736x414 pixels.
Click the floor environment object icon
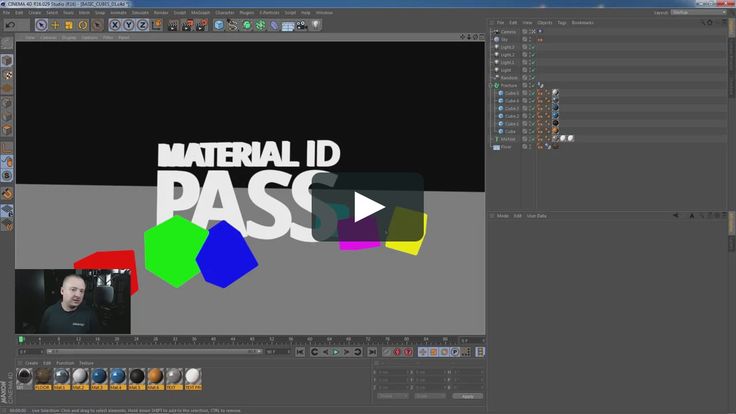(x=288, y=25)
